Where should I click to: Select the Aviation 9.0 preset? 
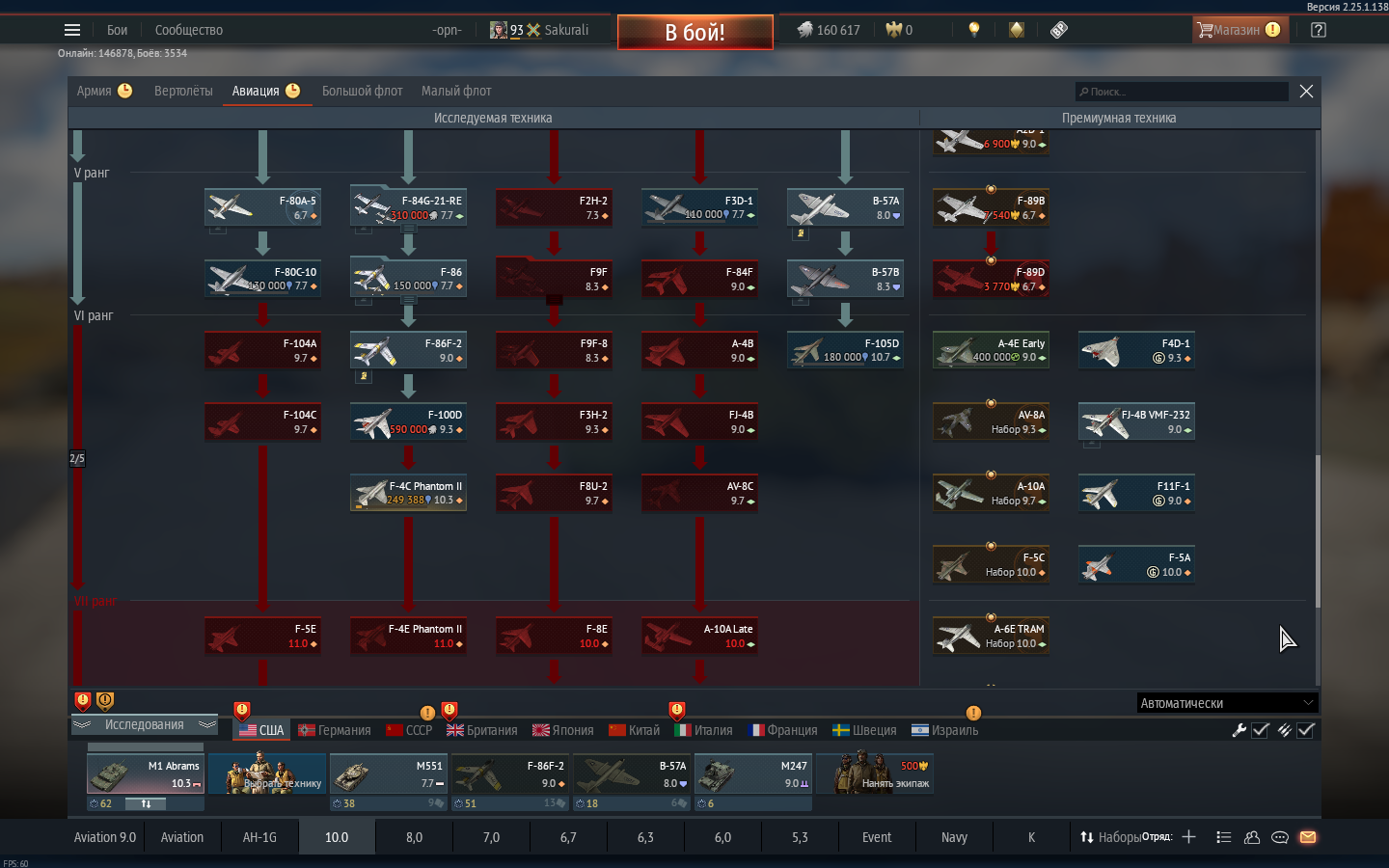105,837
